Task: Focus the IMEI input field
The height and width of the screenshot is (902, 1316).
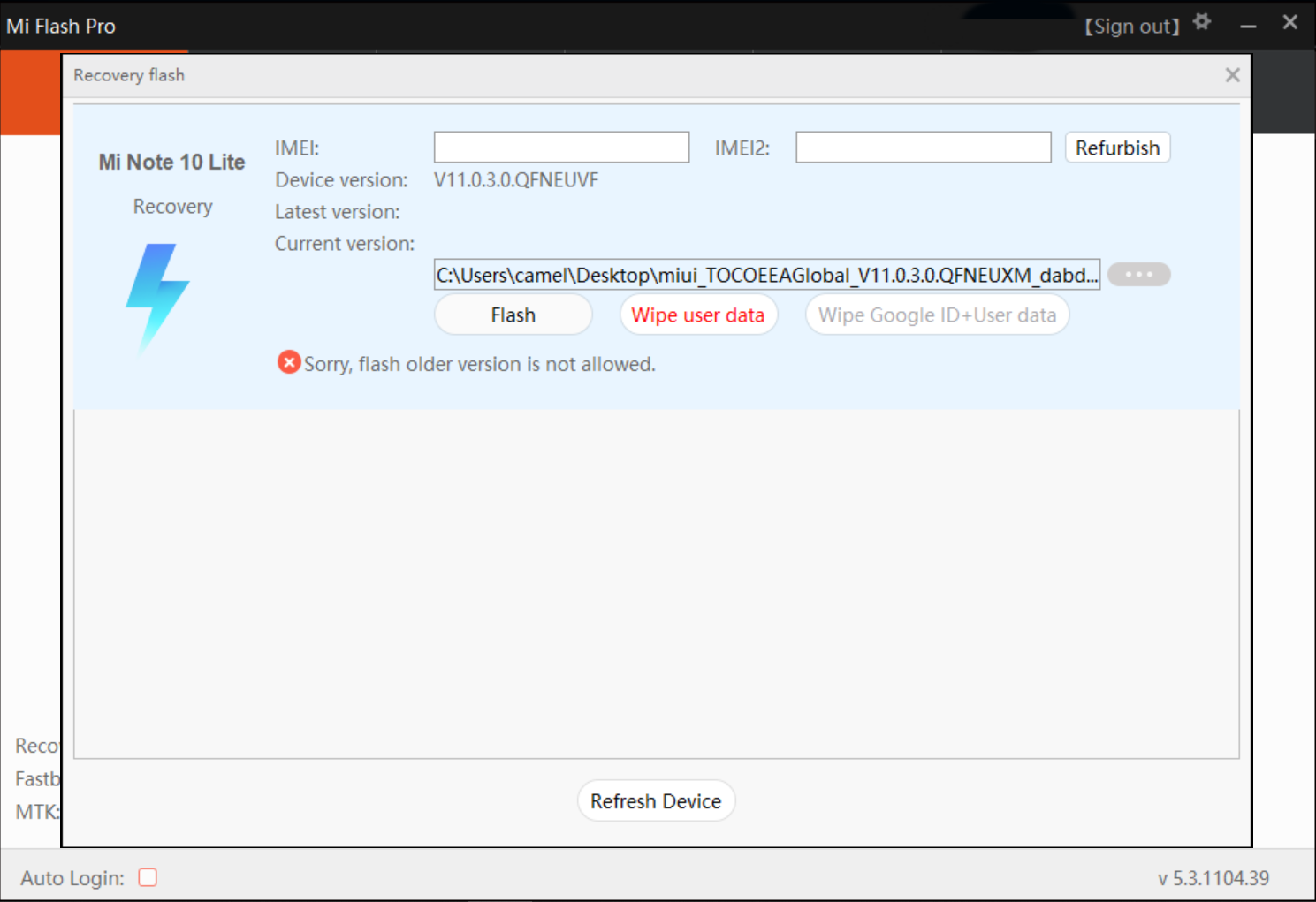Action: tap(561, 148)
